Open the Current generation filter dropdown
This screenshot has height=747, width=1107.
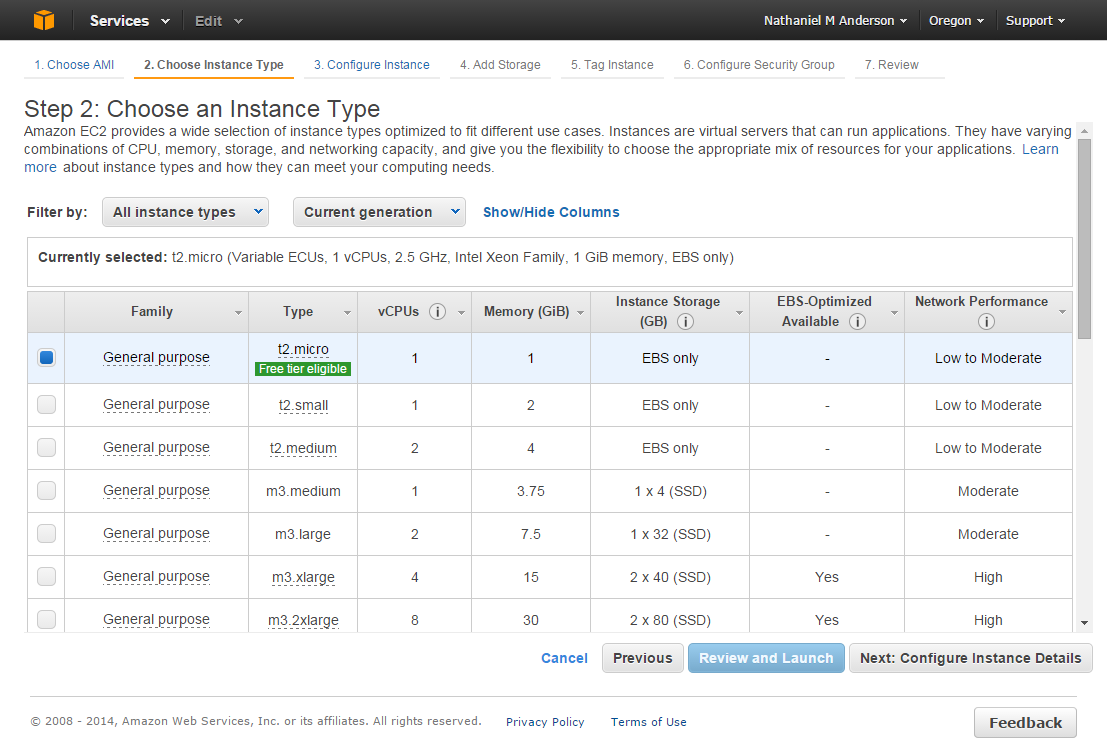(379, 212)
